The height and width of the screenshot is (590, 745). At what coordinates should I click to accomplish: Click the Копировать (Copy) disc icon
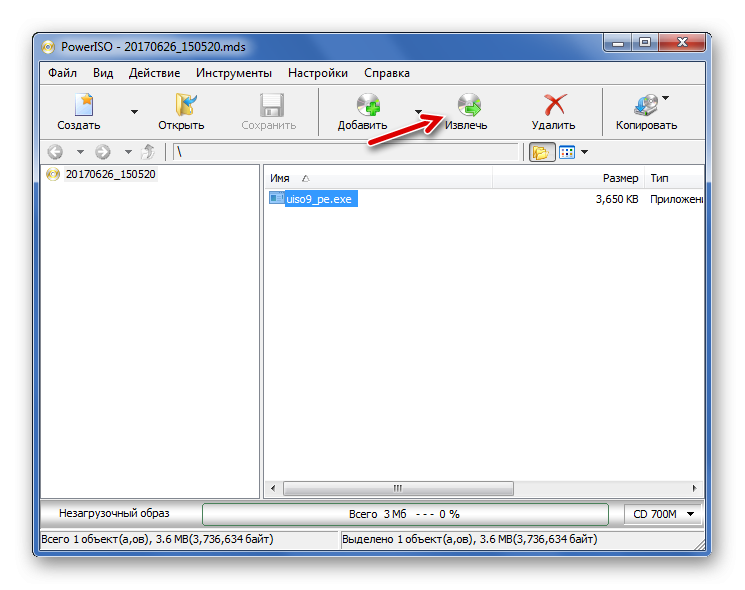[645, 104]
